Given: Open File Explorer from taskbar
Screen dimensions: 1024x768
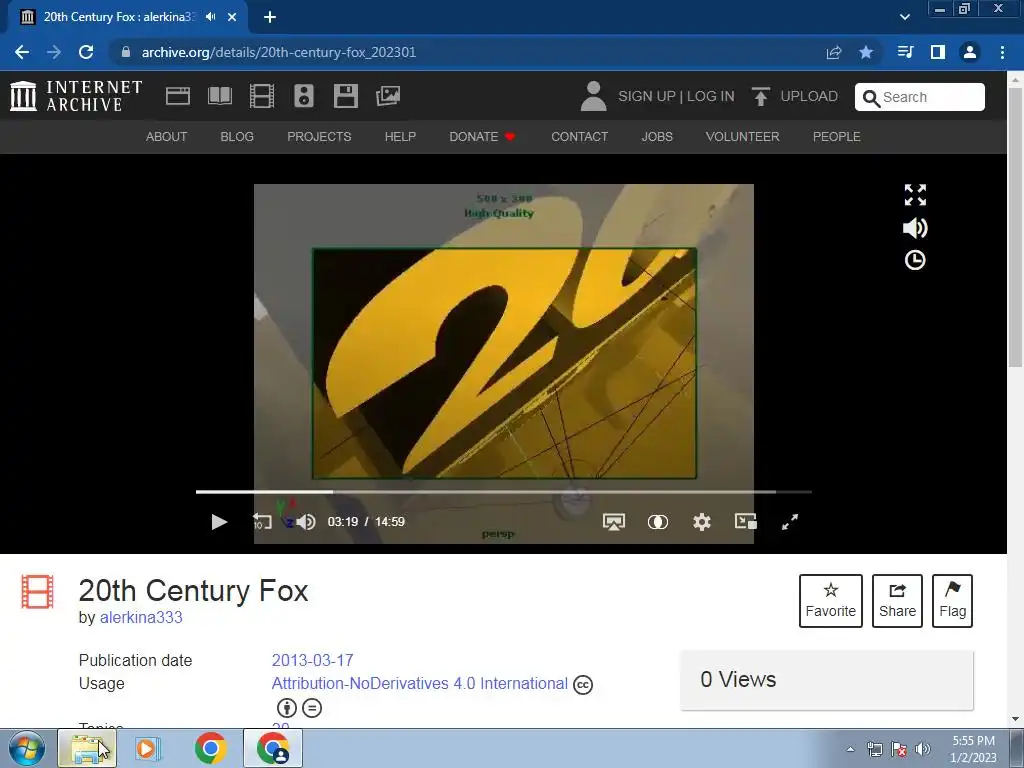Looking at the screenshot, I should coord(87,748).
